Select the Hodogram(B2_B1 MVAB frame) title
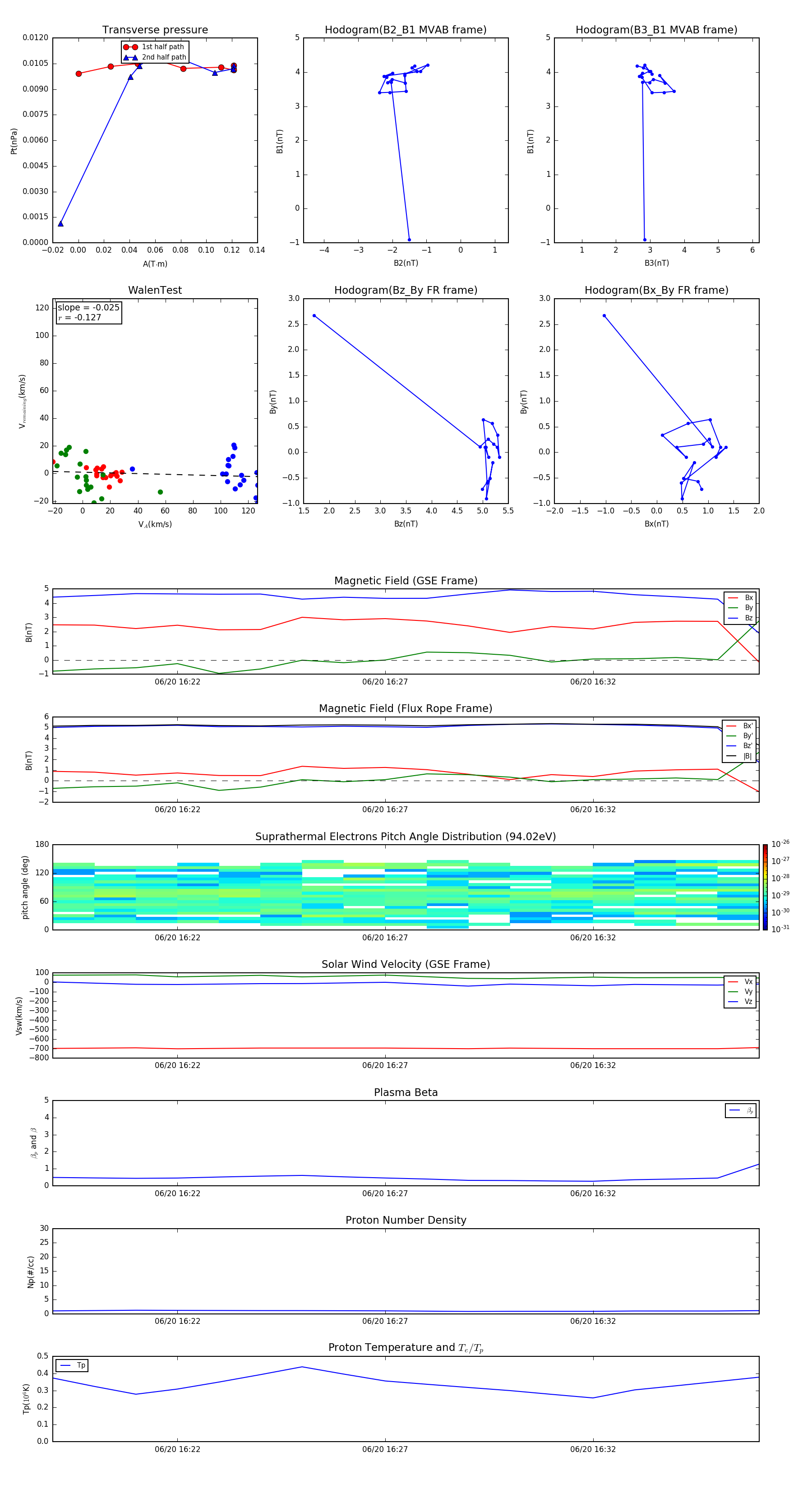Viewport: 812px width, 1489px height. (406, 29)
